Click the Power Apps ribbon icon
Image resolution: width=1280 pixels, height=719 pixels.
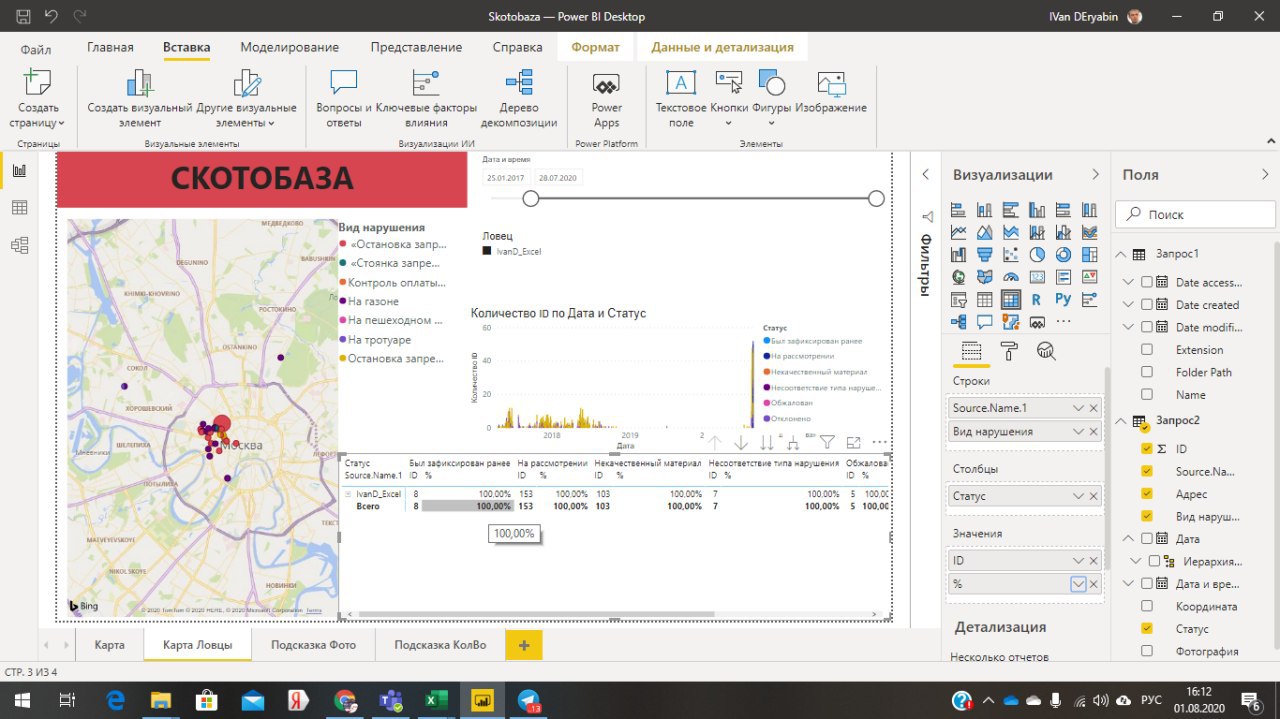tap(606, 99)
